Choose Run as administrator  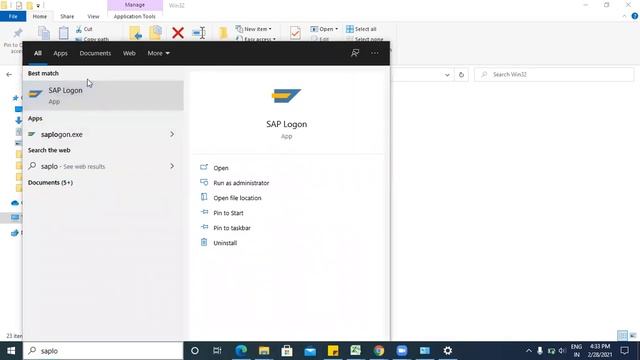tap(241, 183)
